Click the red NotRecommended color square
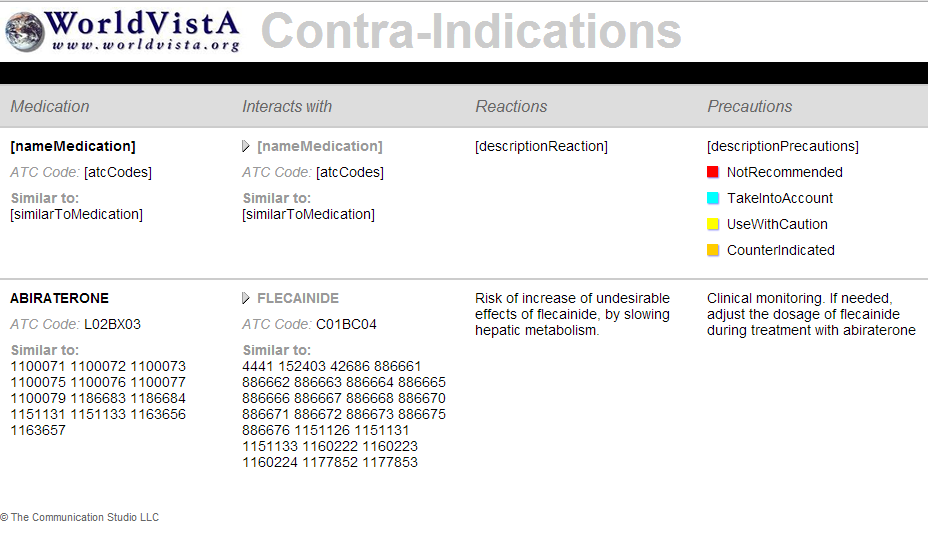Image resolution: width=928 pixels, height=537 pixels. pos(713,172)
